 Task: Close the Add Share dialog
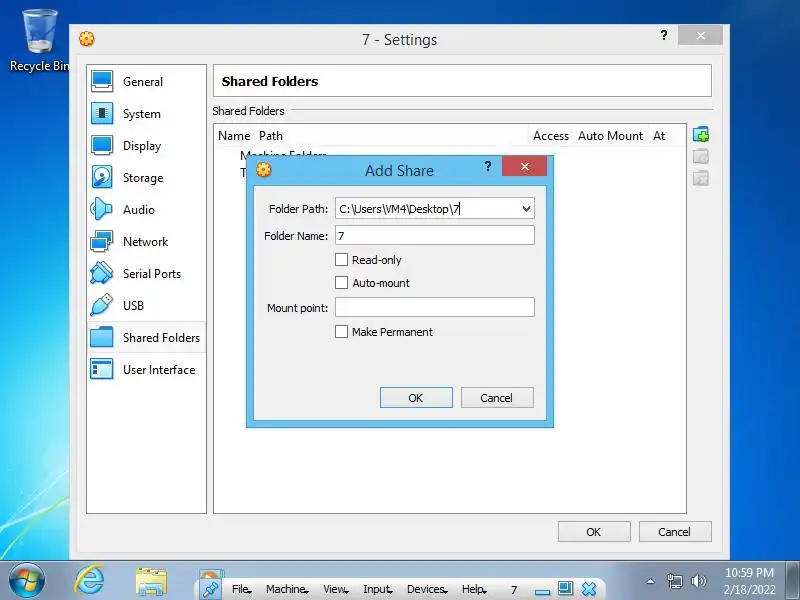pyautogui.click(x=524, y=166)
